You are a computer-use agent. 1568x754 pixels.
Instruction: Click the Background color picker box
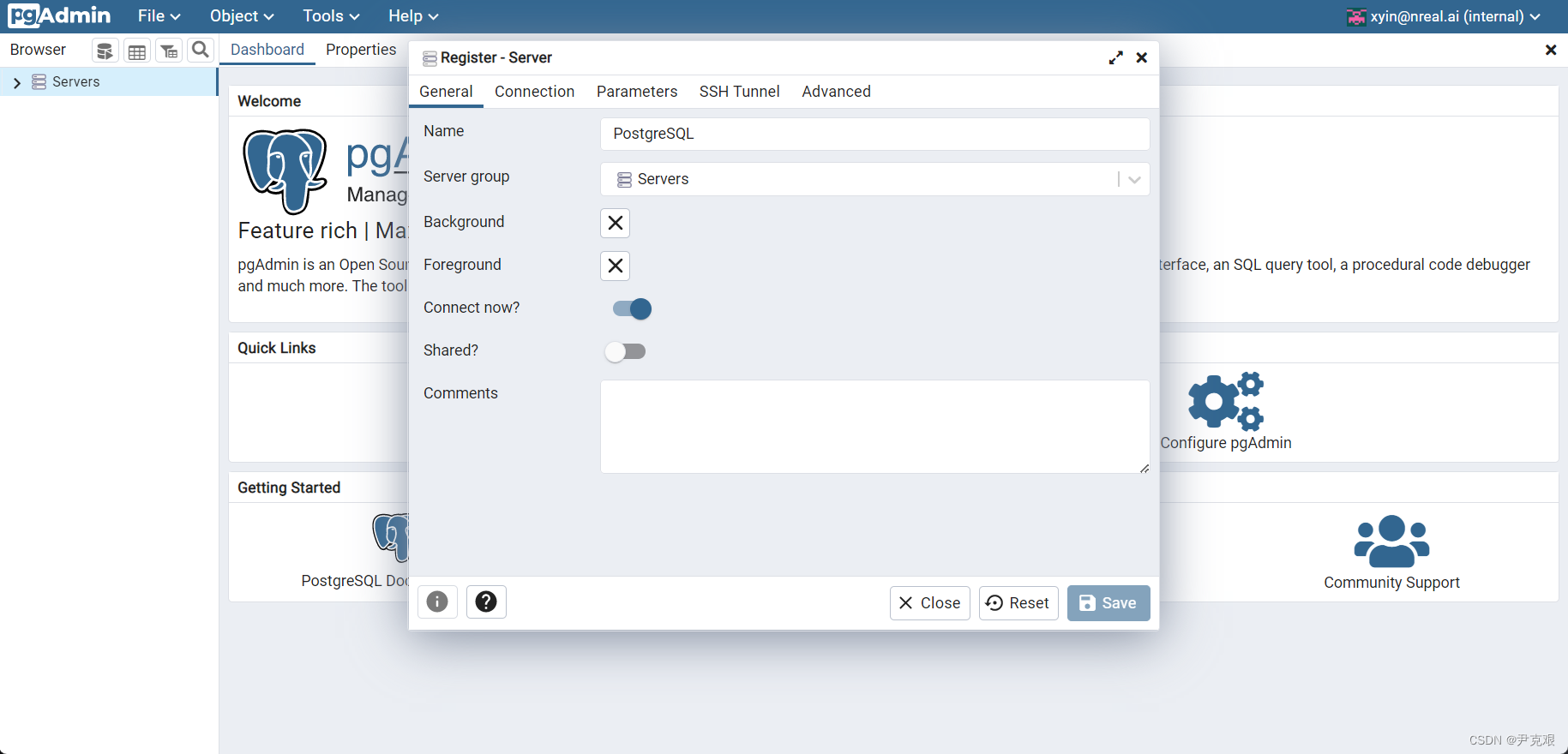(x=615, y=223)
